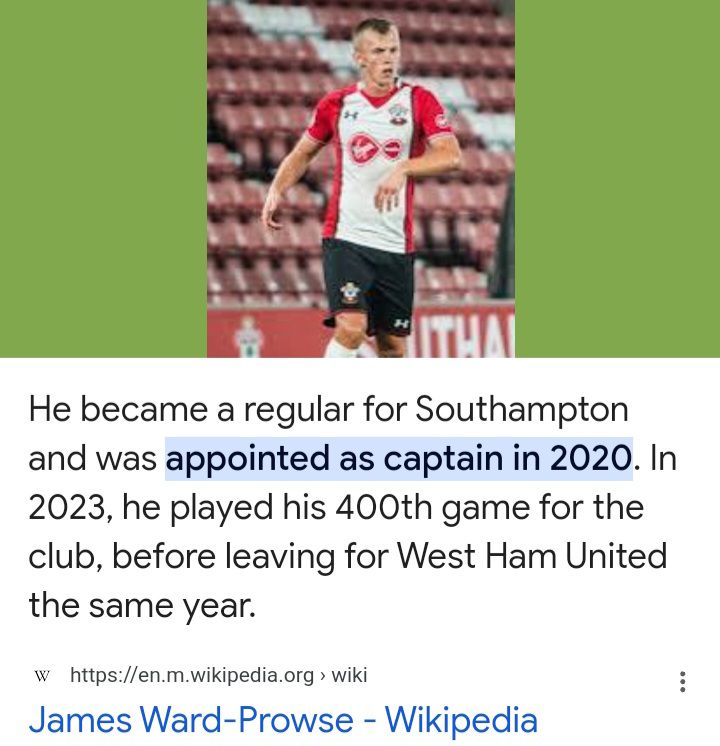Open the footballer photo thumbnail
Screen dimensions: 720x746
pyautogui.click(x=360, y=178)
